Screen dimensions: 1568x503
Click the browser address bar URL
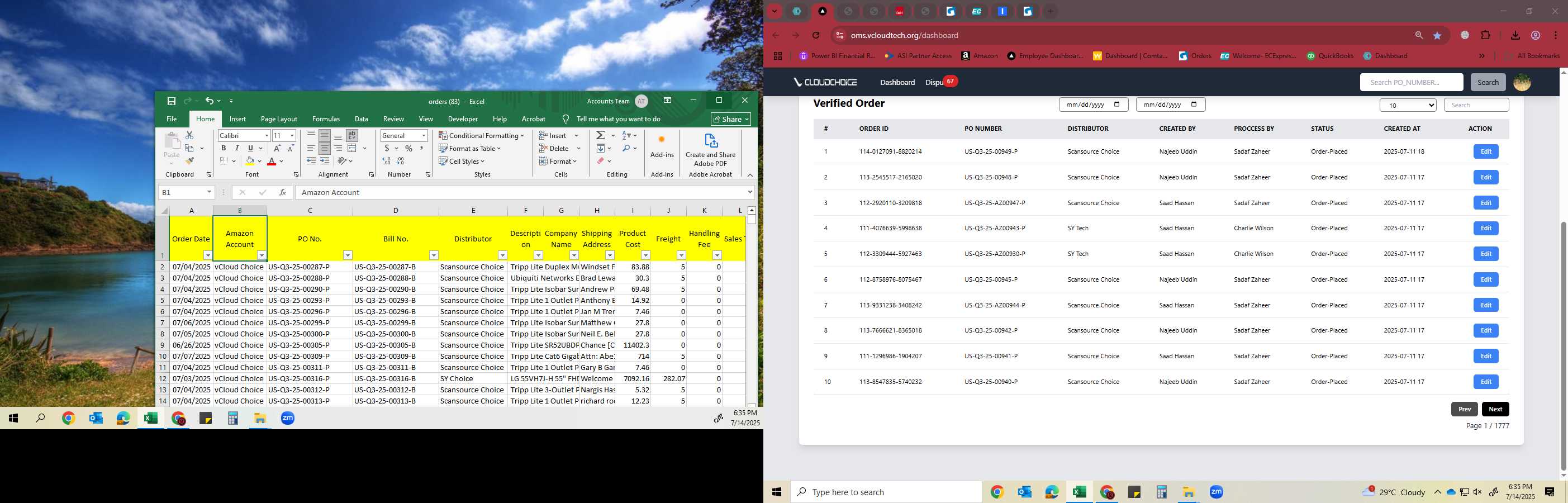(905, 35)
